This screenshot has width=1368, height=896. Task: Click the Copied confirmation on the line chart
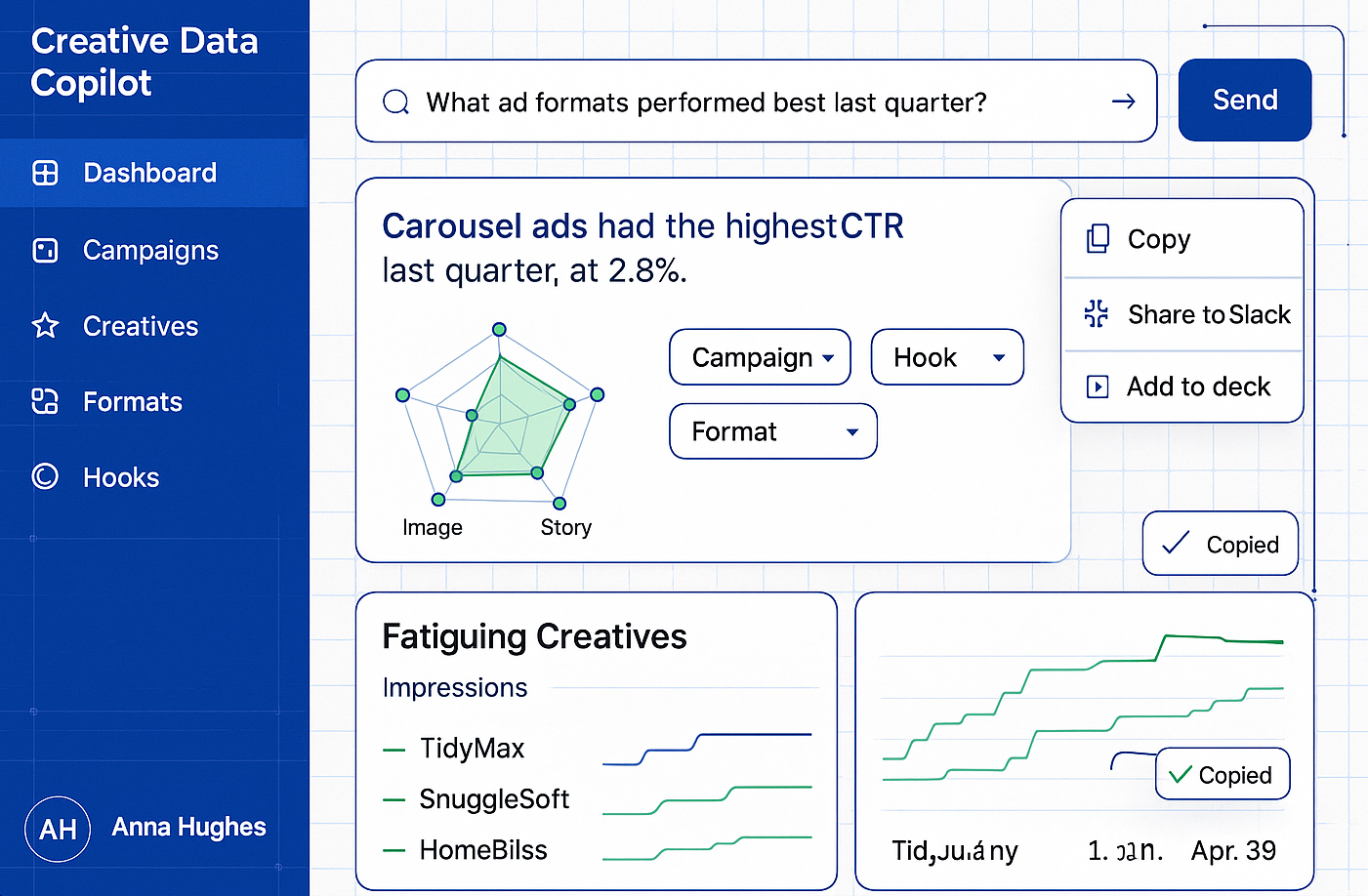tap(1222, 774)
